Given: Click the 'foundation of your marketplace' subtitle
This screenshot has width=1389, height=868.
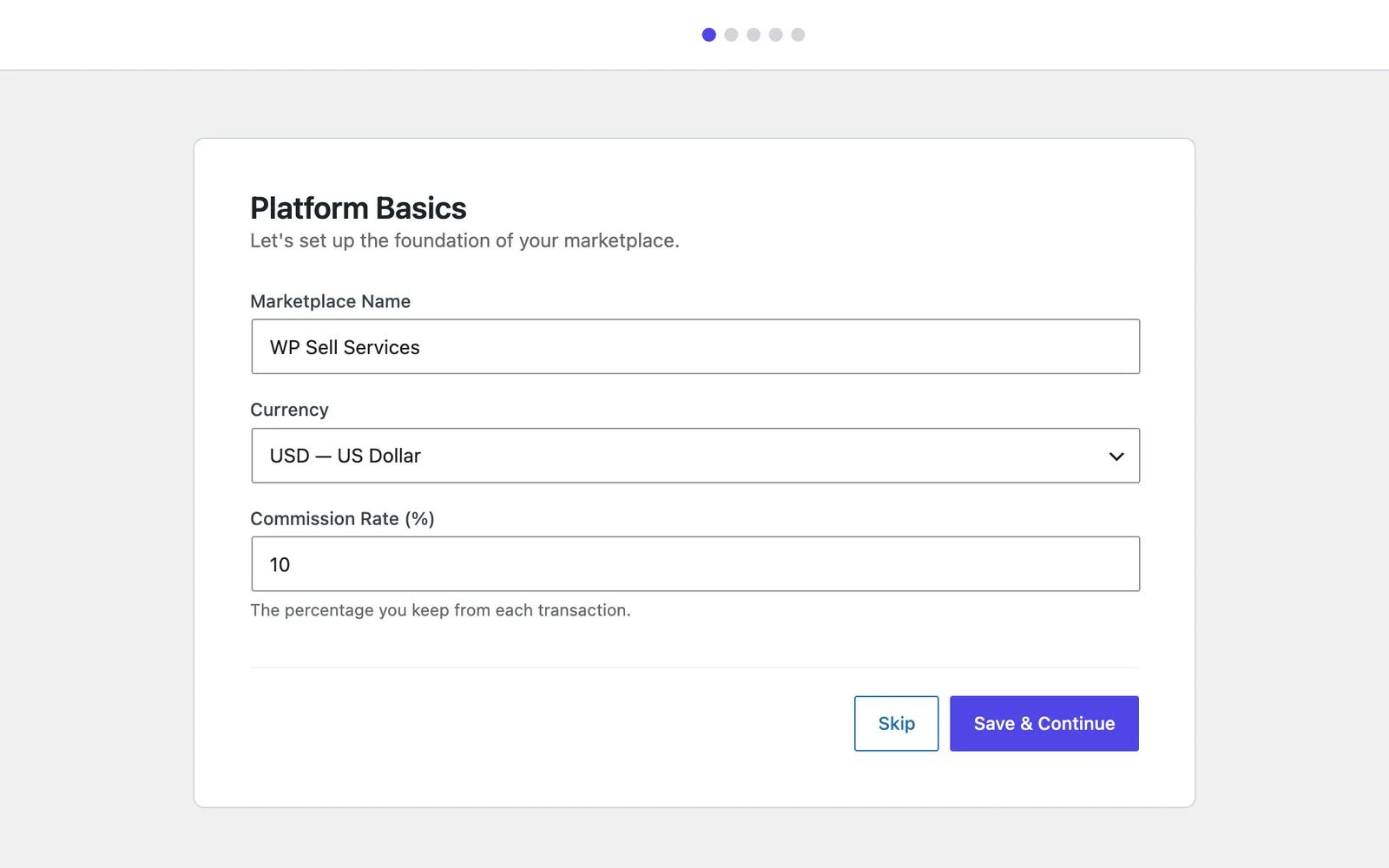Looking at the screenshot, I should (464, 240).
